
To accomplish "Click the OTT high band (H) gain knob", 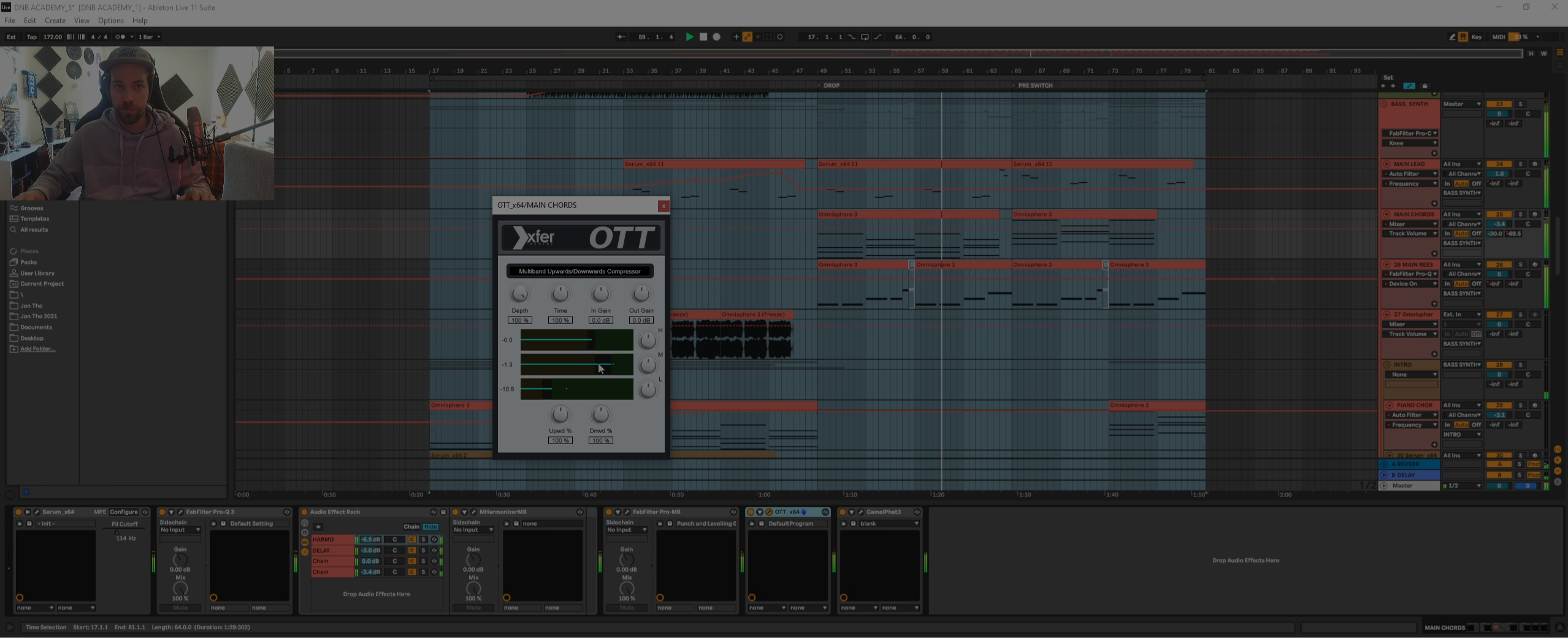I will (x=648, y=341).
